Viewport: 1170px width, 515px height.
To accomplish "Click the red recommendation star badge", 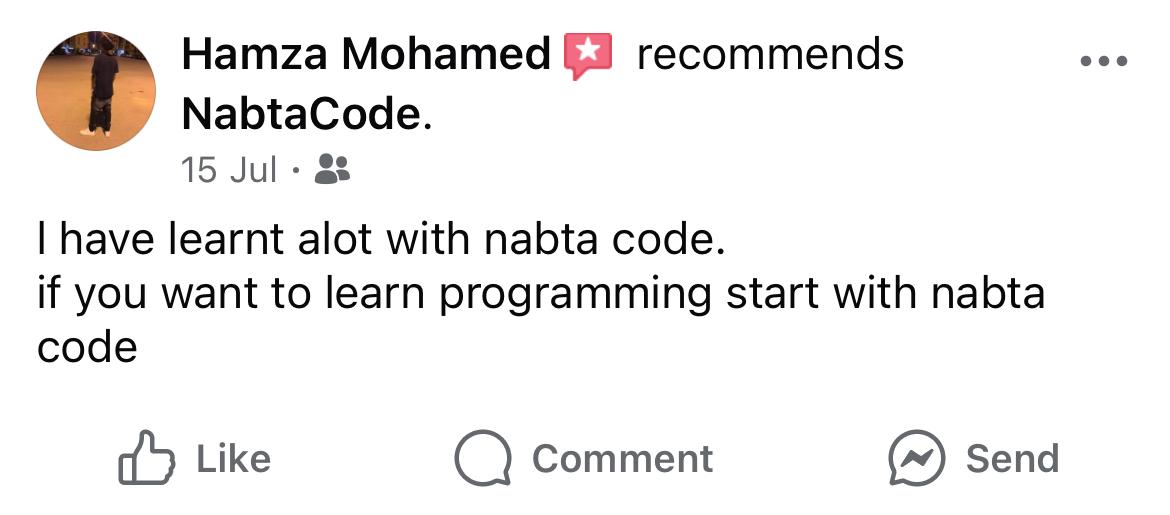I will (x=588, y=55).
